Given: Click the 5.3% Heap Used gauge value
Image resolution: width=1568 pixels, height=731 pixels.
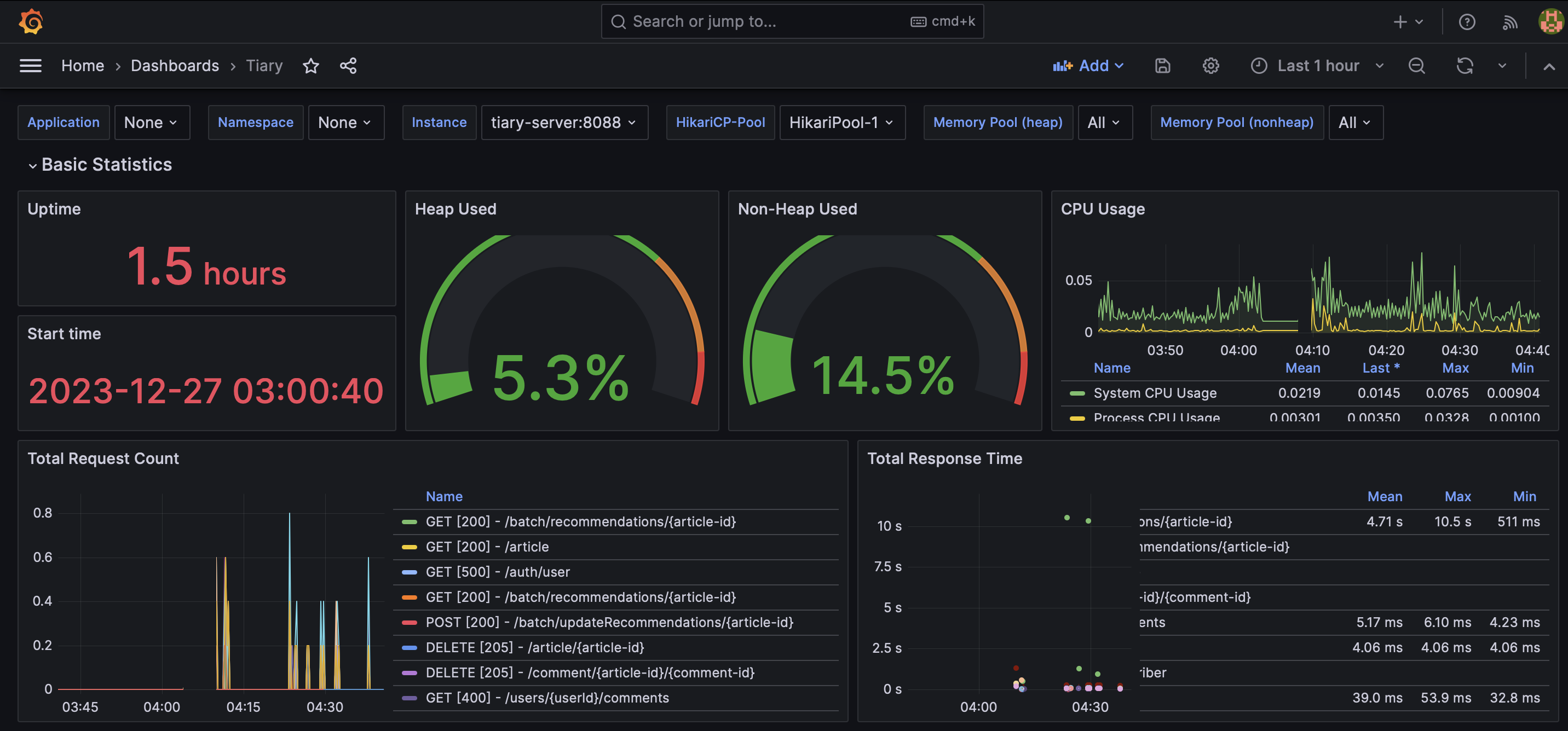Looking at the screenshot, I should (x=561, y=378).
